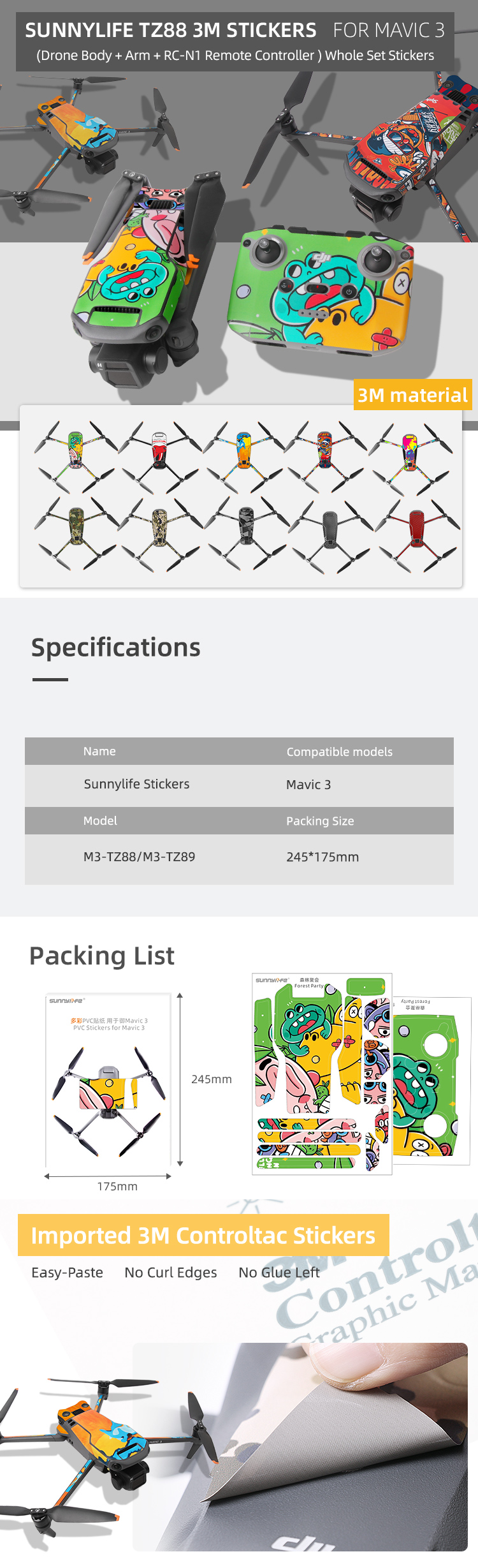The width and height of the screenshot is (478, 1568).
Task: Select the red white drone skin thumbnail
Action: 159,455
